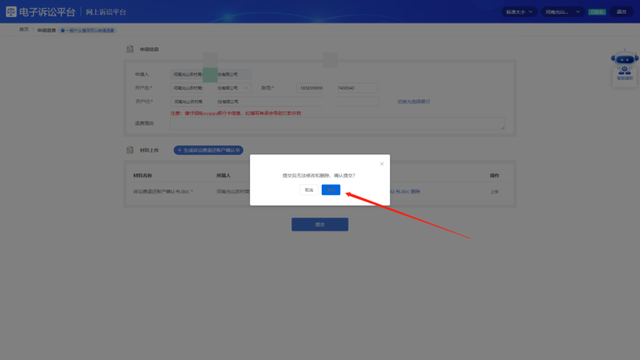Click the 网上诉讼平台 header title

106,12
